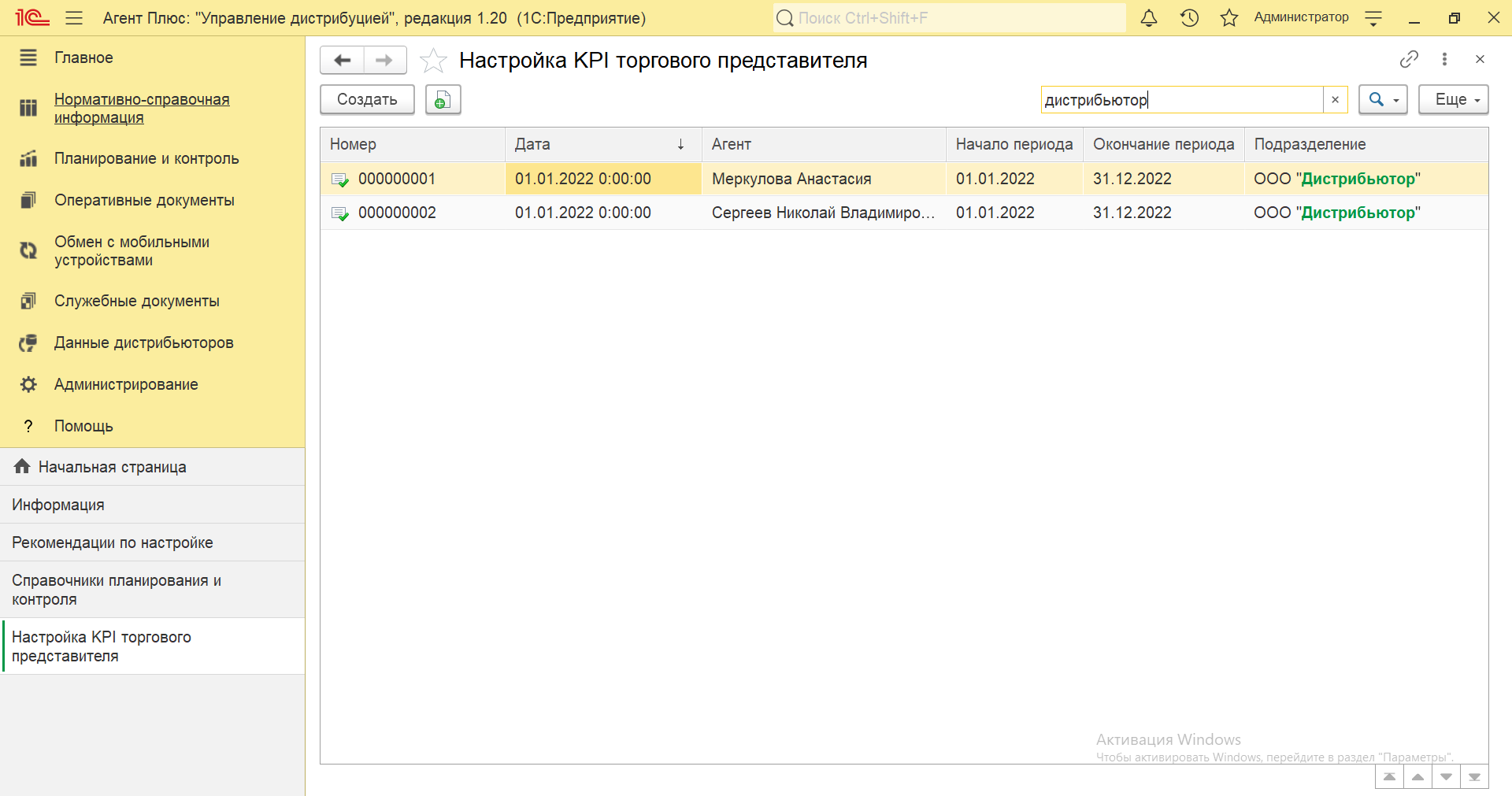Screen dimensions: 1512x796
Task: Close the Настройка KPI form tab
Action: click(1480, 59)
